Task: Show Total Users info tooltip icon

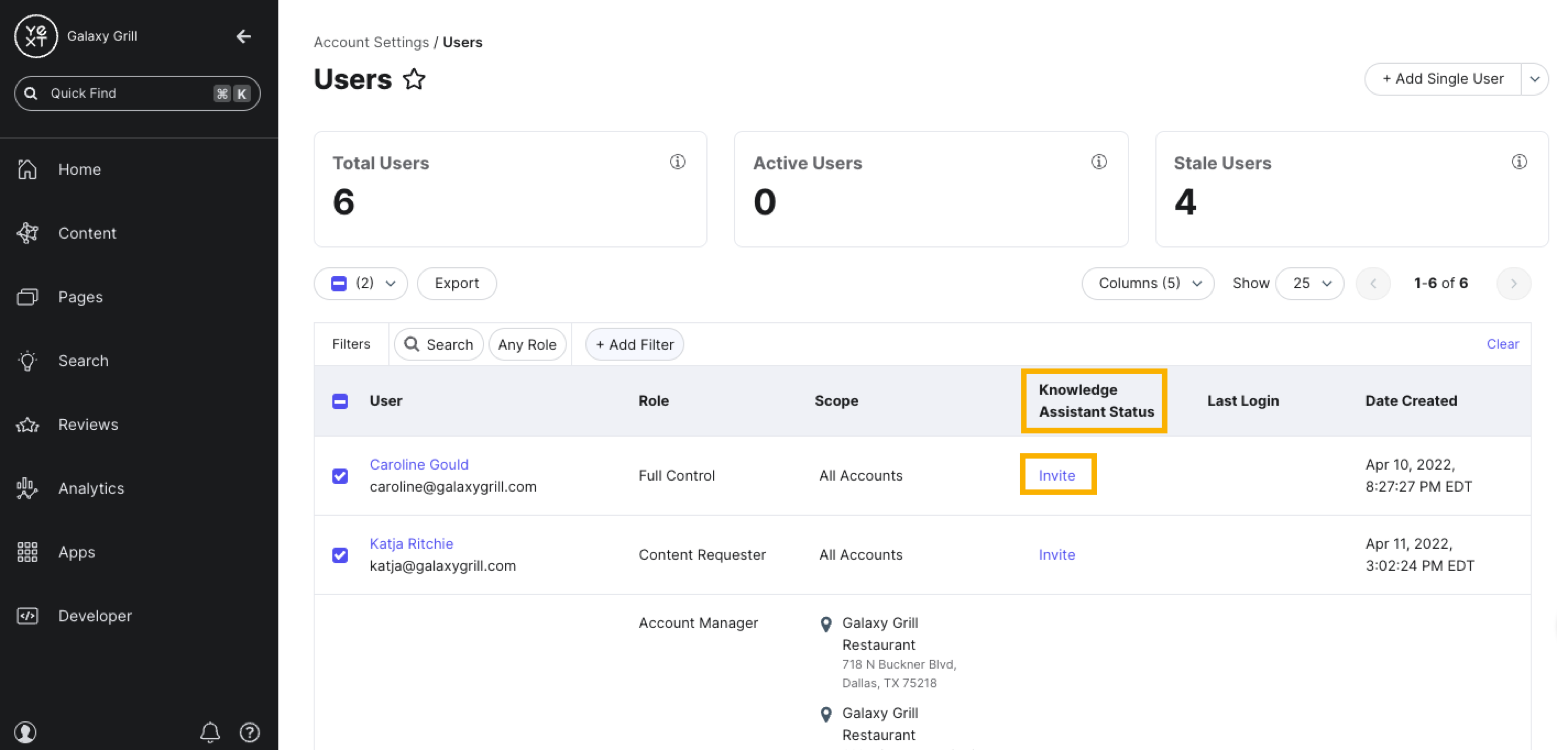Action: point(678,162)
